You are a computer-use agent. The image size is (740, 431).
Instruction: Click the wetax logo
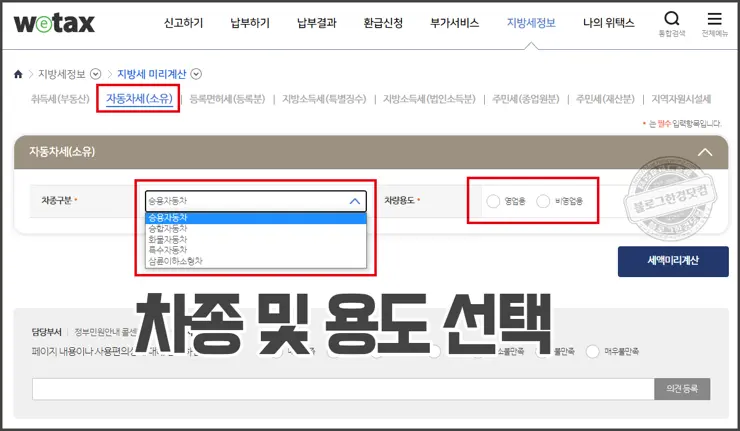coord(54,23)
